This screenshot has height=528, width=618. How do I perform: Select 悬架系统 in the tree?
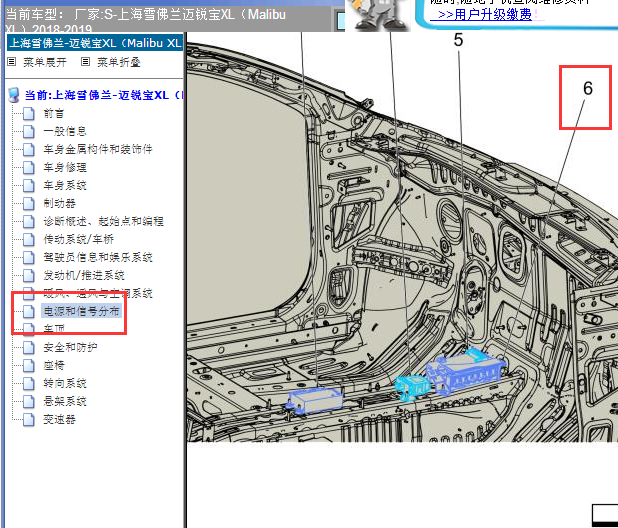(65, 401)
